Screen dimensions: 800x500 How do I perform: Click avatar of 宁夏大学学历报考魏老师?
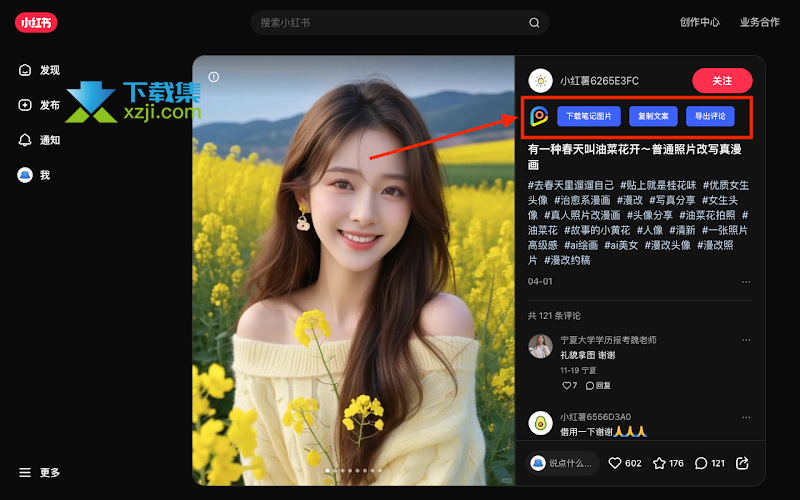[540, 346]
